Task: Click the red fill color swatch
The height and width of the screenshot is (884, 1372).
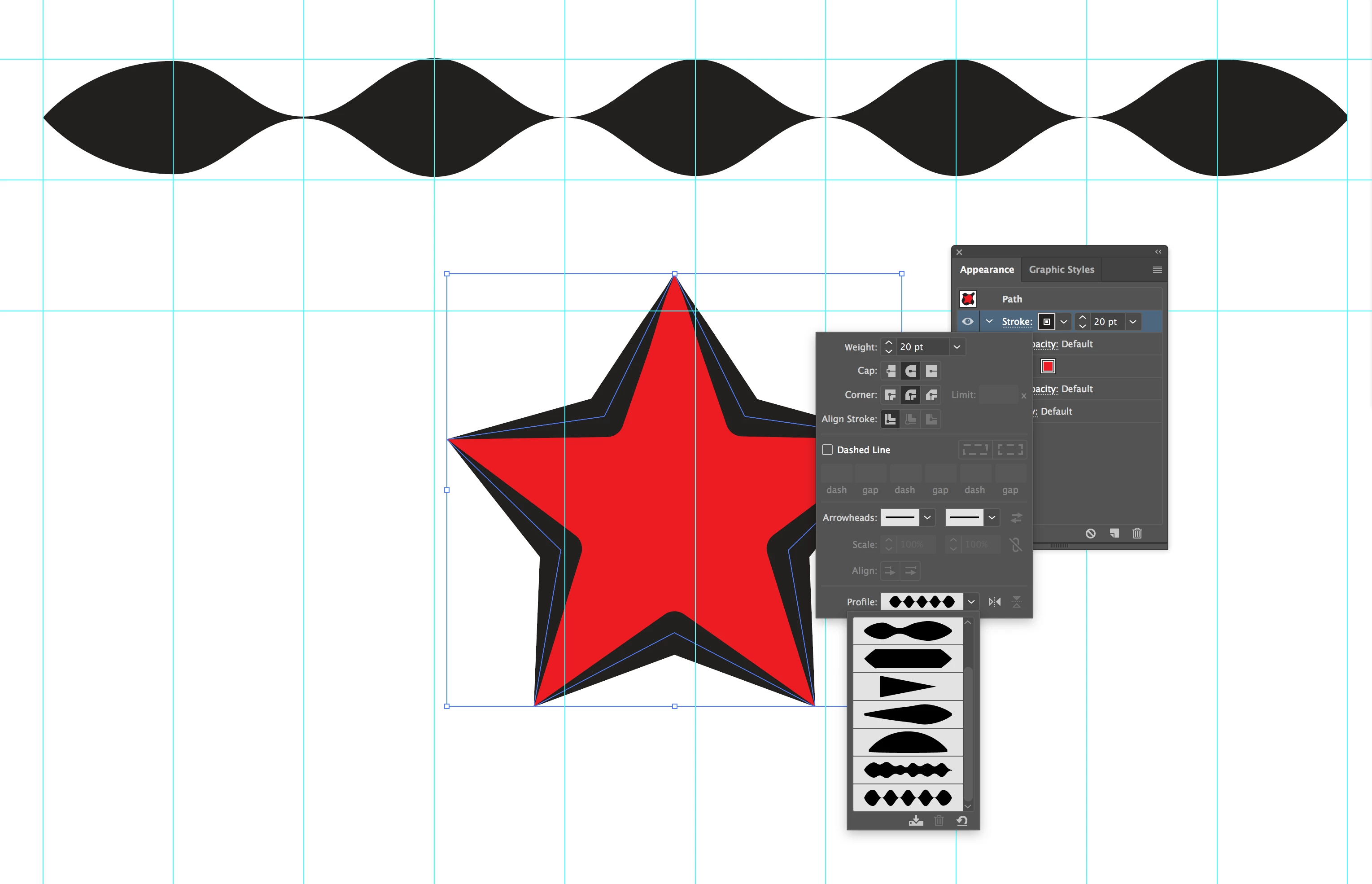Action: (x=1048, y=366)
